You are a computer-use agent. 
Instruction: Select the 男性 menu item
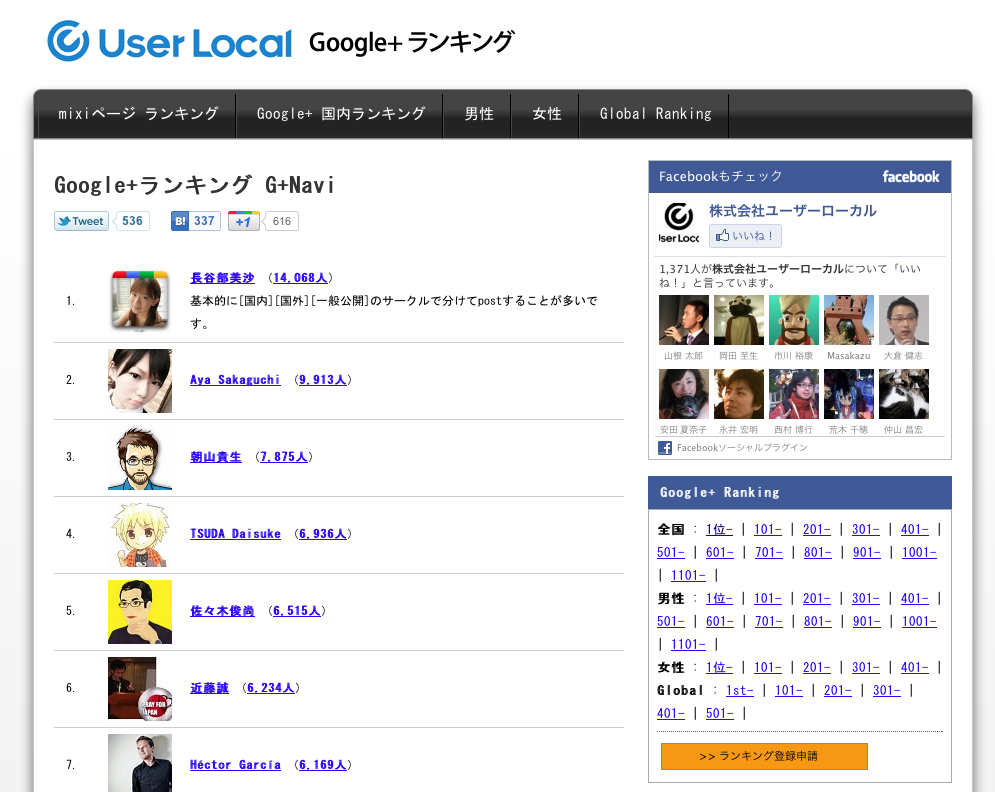(x=478, y=114)
